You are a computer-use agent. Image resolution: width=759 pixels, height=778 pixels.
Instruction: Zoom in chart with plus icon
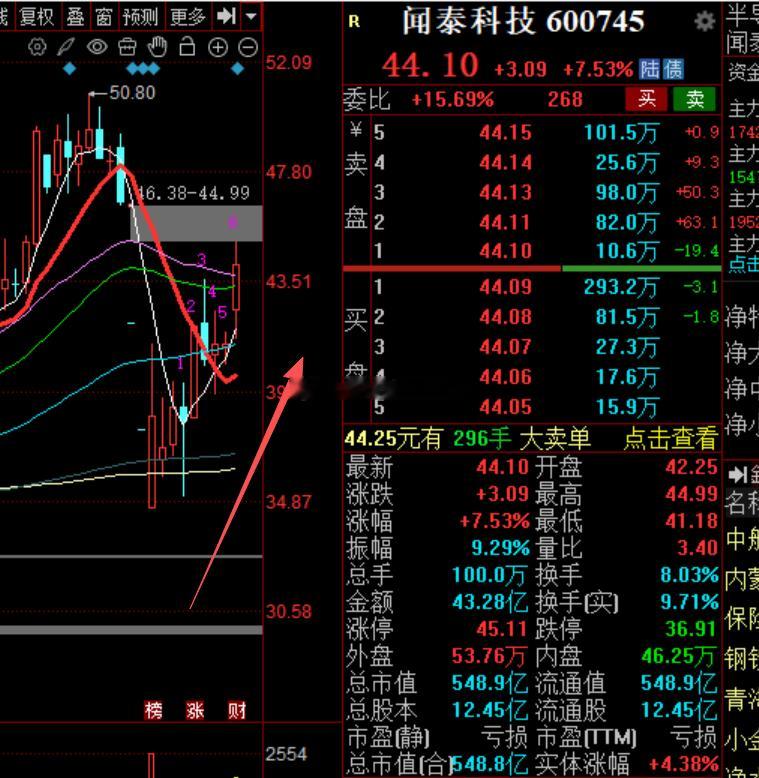pyautogui.click(x=218, y=47)
